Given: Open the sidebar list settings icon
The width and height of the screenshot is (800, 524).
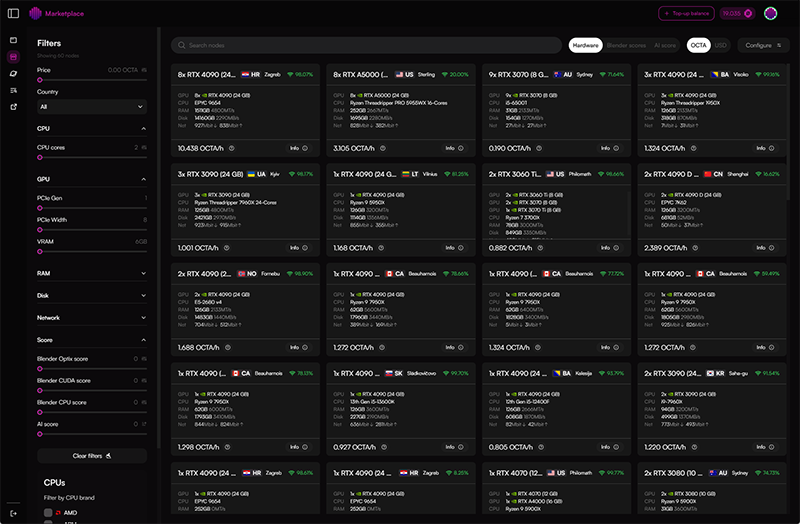Looking at the screenshot, I should [x=14, y=90].
